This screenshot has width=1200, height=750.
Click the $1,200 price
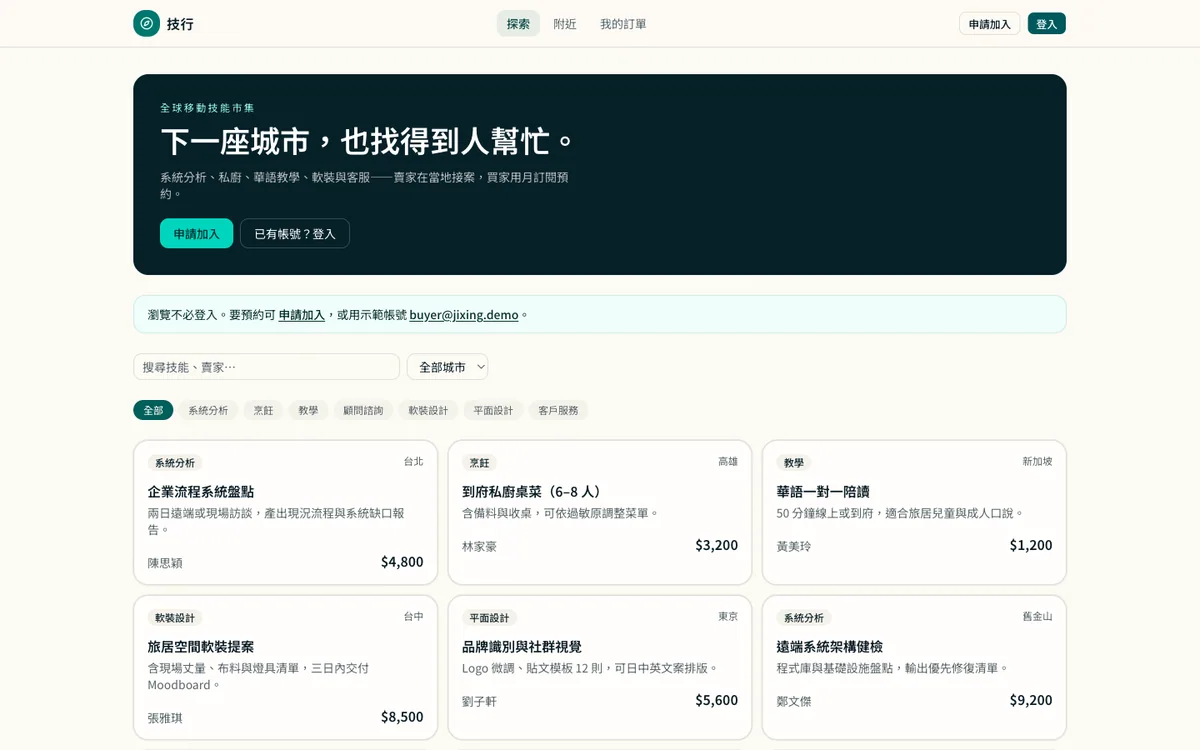pos(1031,545)
